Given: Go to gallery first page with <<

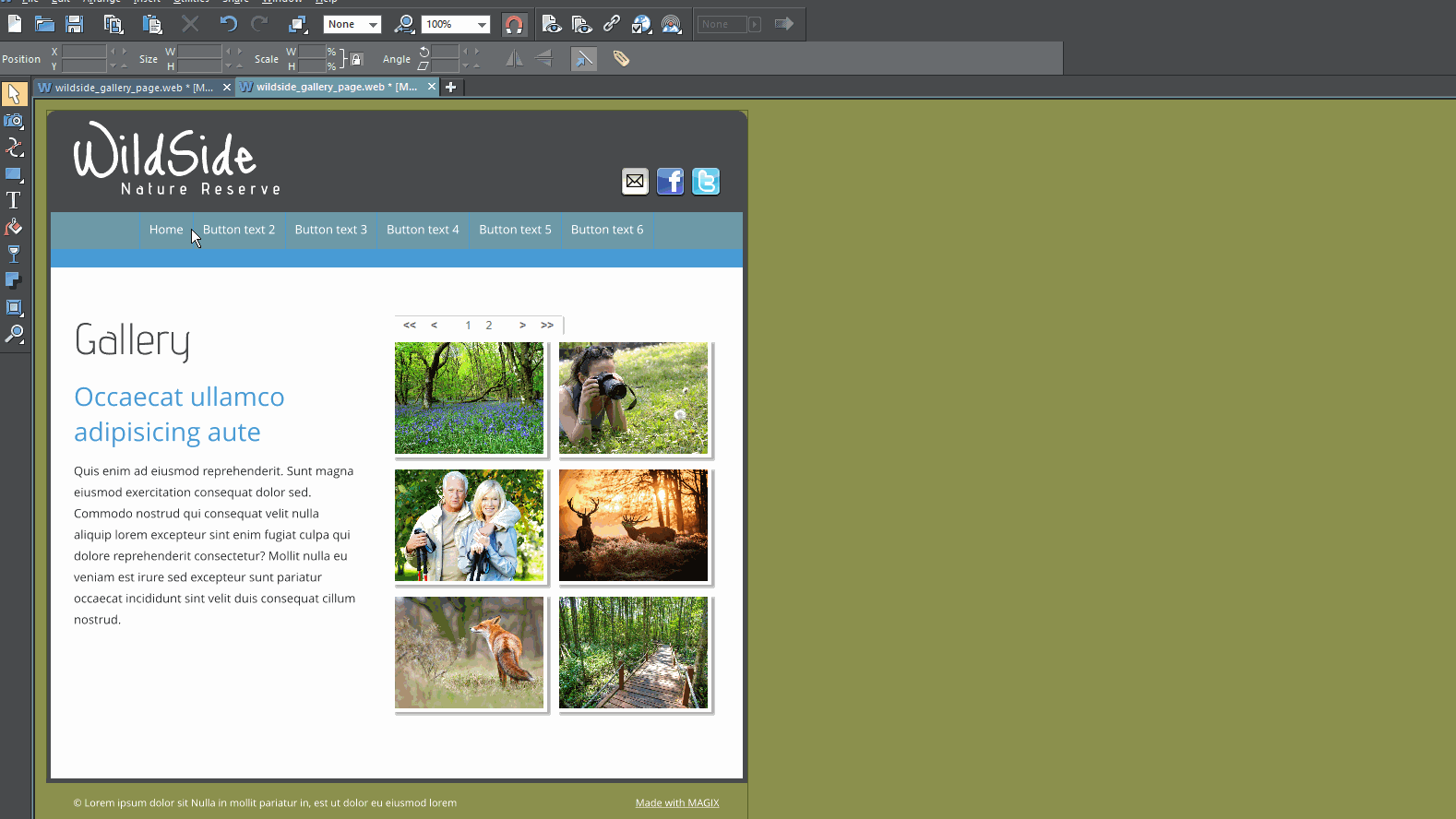Looking at the screenshot, I should click(410, 326).
